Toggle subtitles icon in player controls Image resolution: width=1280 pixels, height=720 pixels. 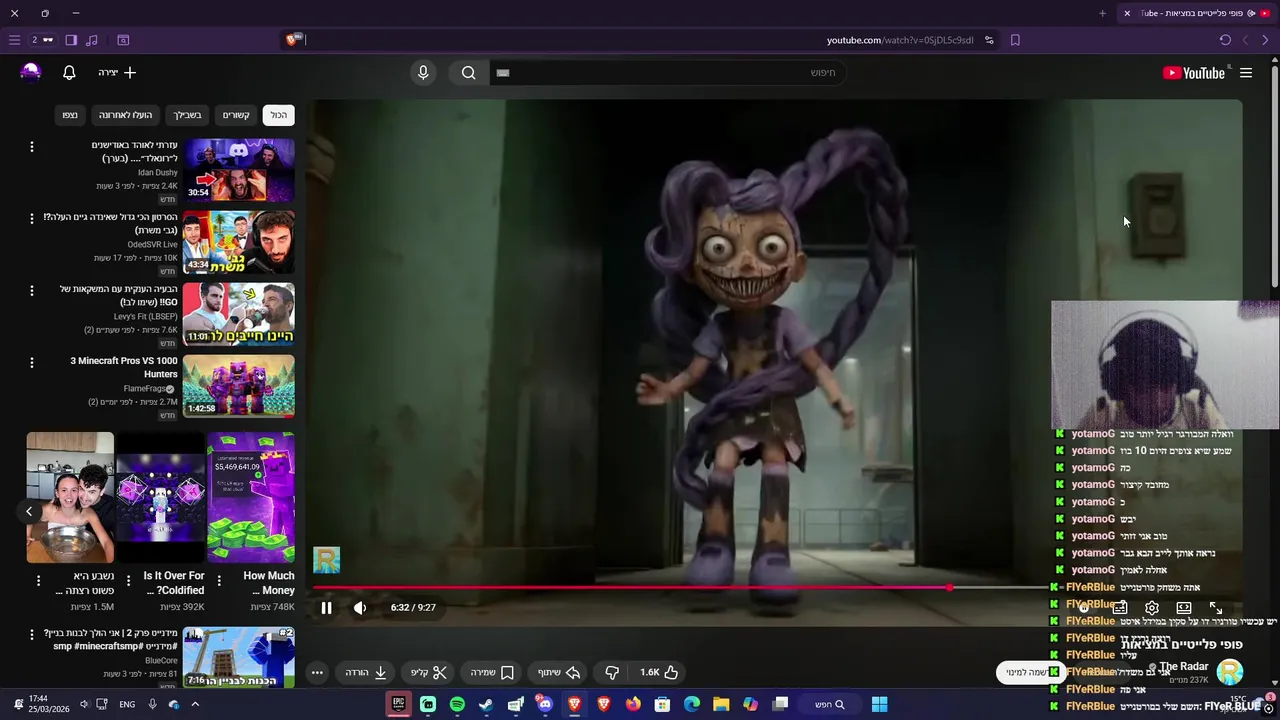pyautogui.click(x=1120, y=607)
